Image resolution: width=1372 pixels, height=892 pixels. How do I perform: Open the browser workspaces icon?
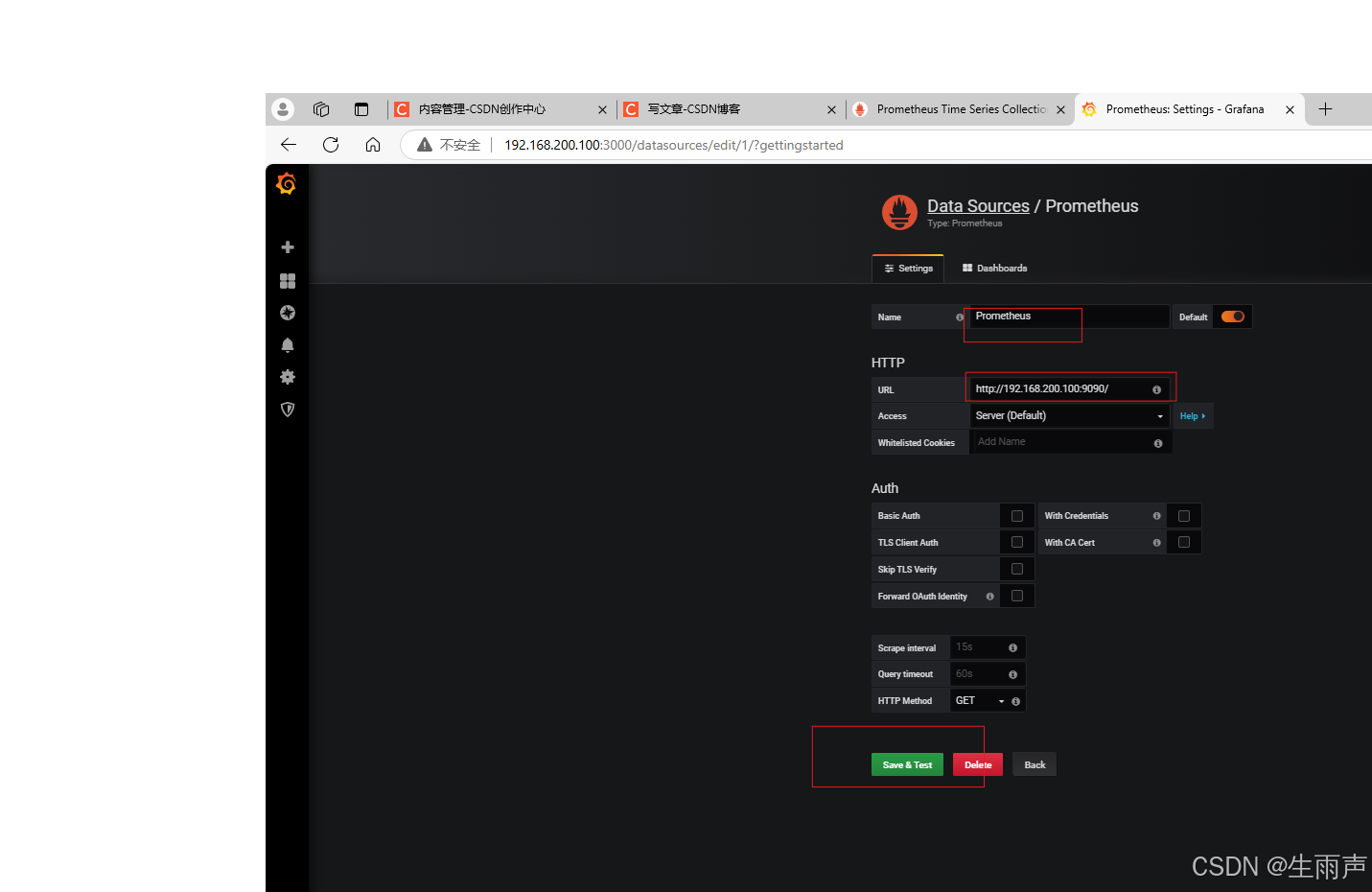click(x=321, y=109)
